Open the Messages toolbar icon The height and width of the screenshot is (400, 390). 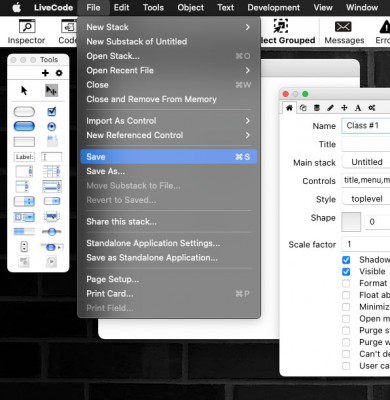[x=344, y=32]
